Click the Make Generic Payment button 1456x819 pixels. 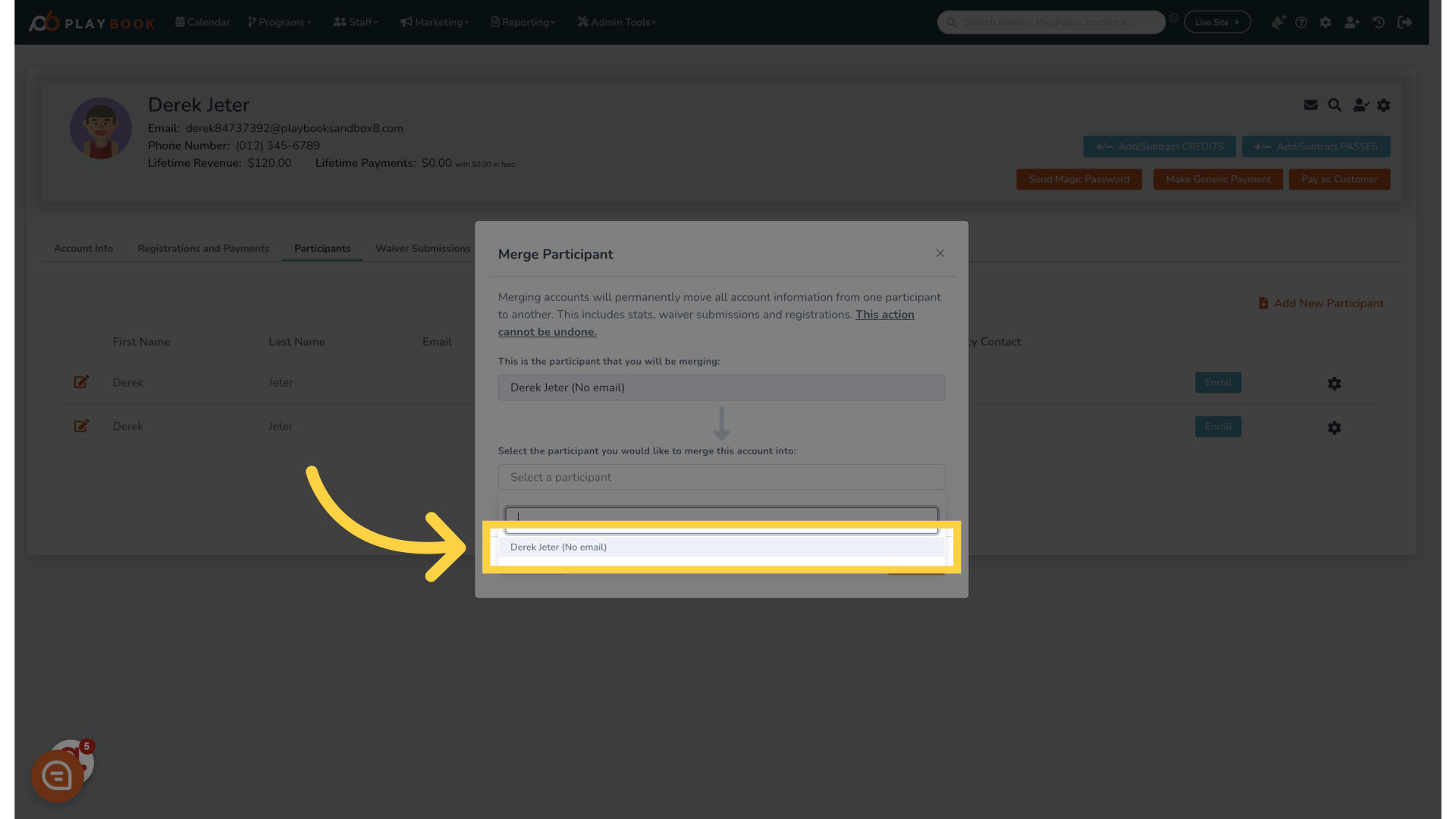1218,178
